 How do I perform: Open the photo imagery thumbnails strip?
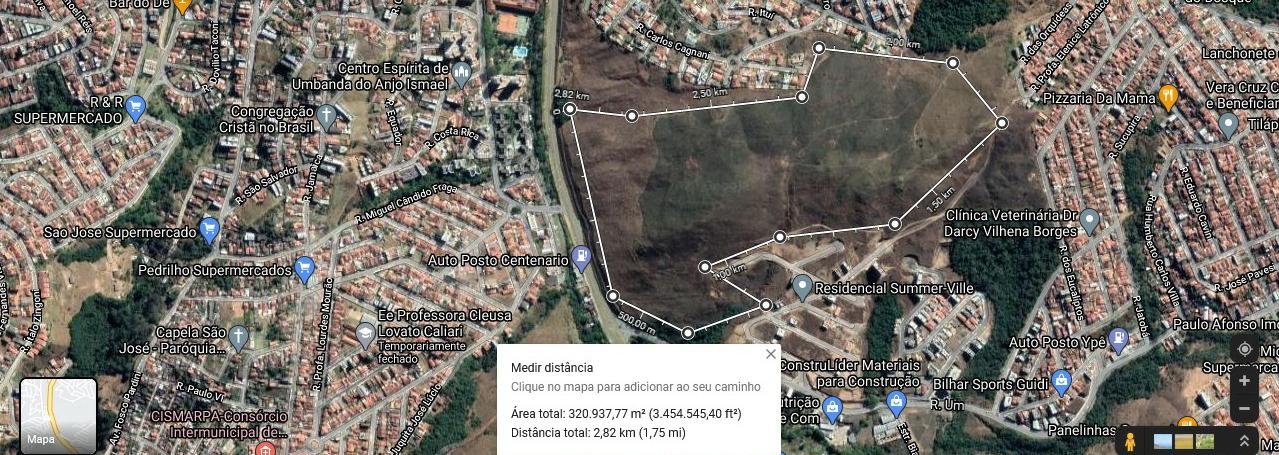click(x=1184, y=441)
